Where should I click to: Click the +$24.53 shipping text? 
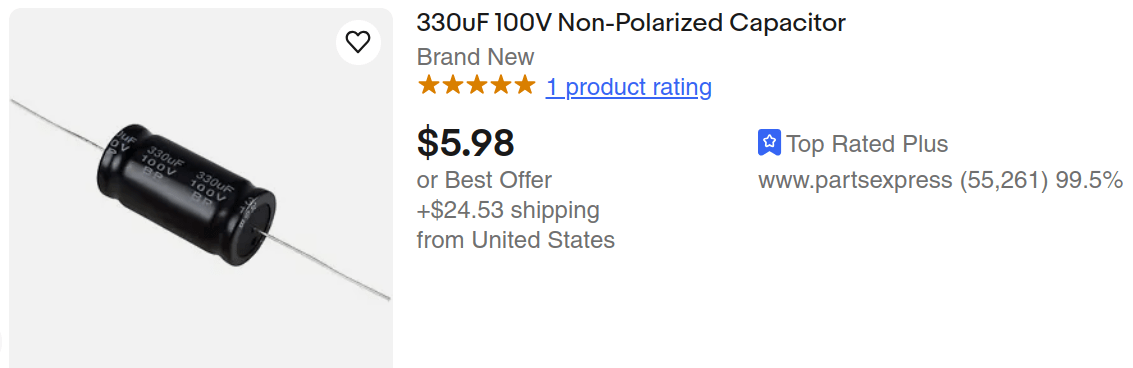(x=508, y=210)
